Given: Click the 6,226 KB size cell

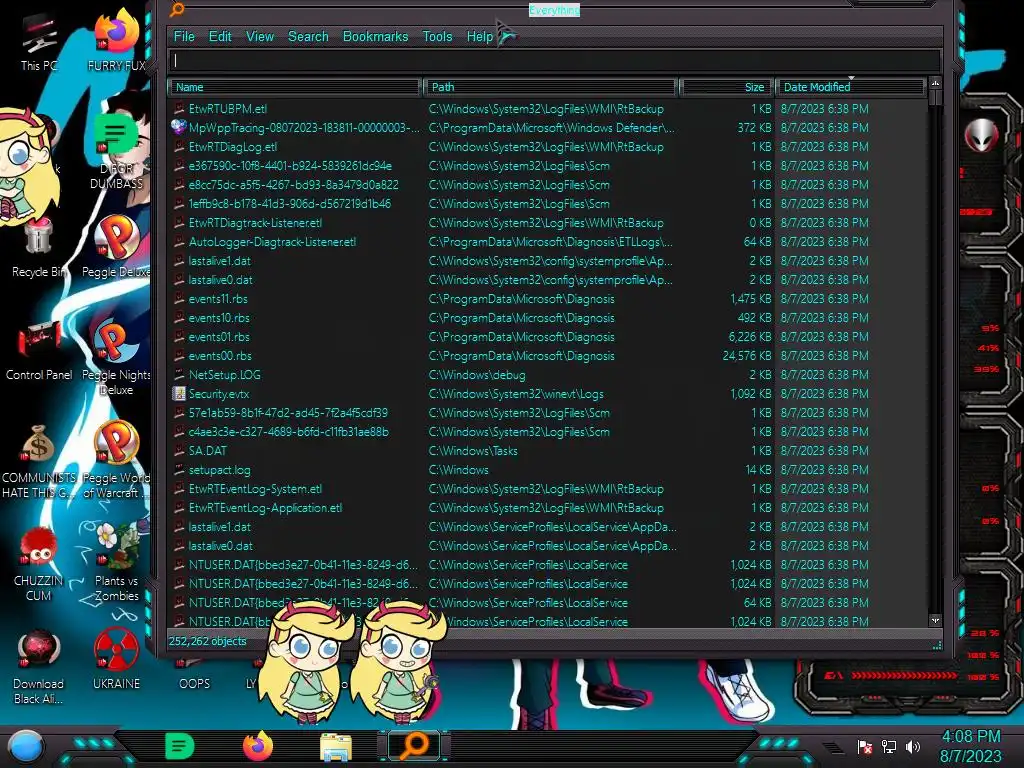Looking at the screenshot, I should [750, 337].
